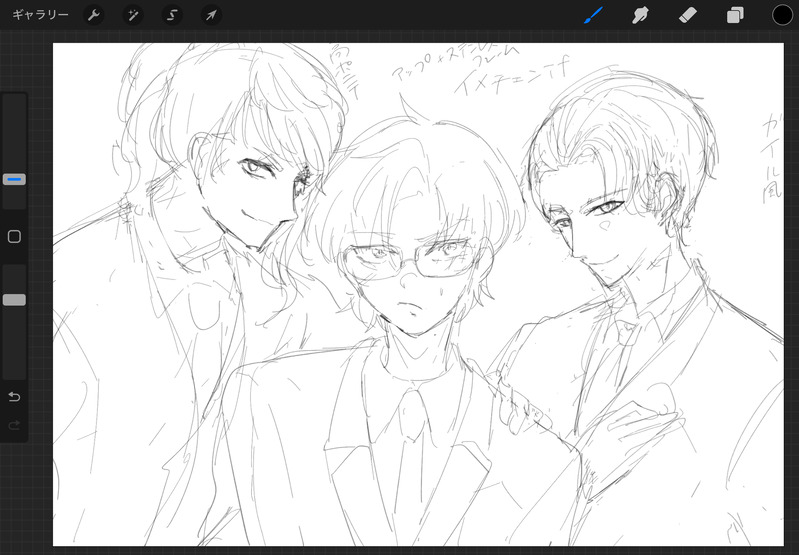
Task: Redo the last undone stroke
Action: coord(14,425)
